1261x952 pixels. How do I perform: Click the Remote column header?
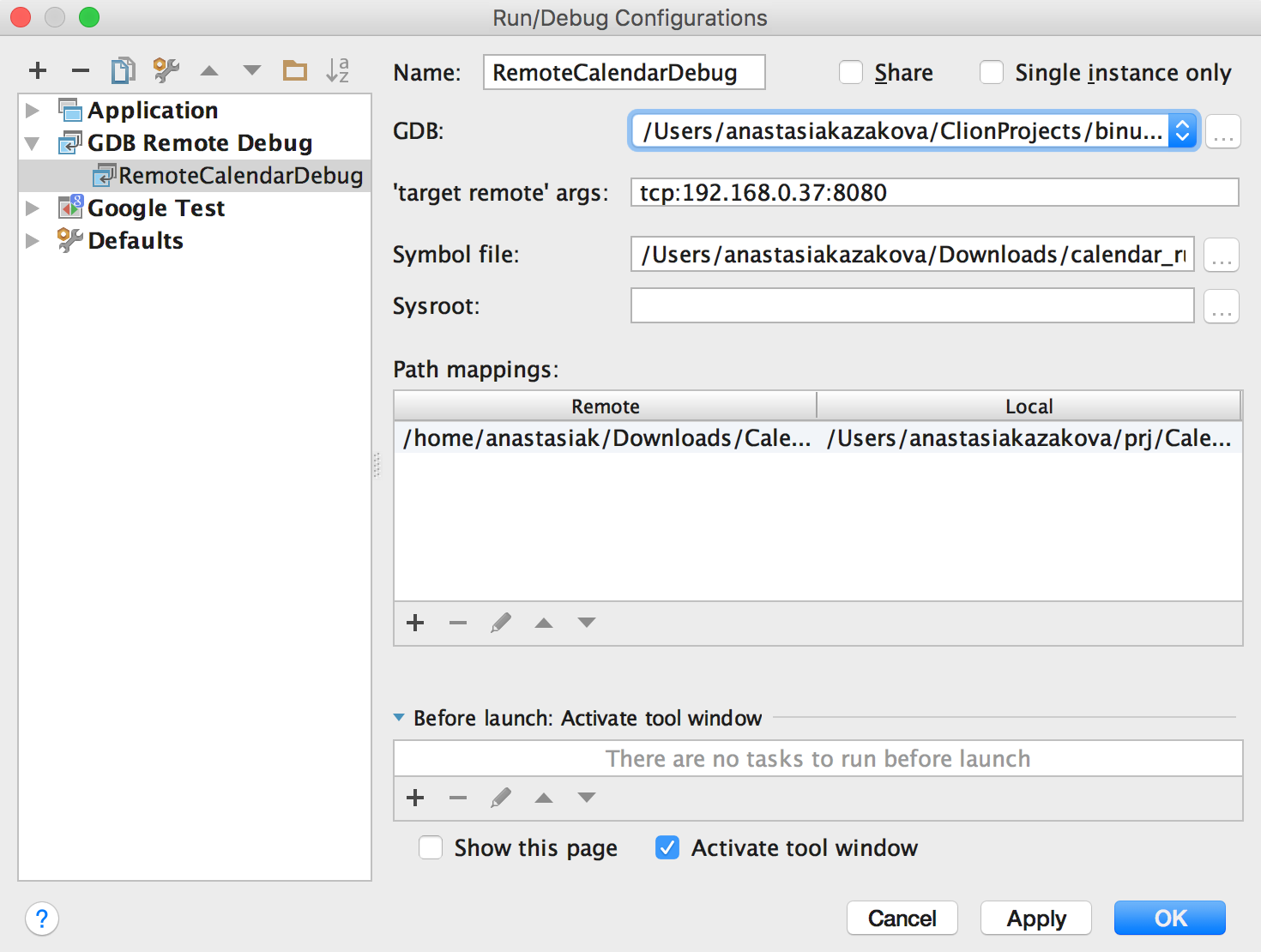click(x=605, y=407)
